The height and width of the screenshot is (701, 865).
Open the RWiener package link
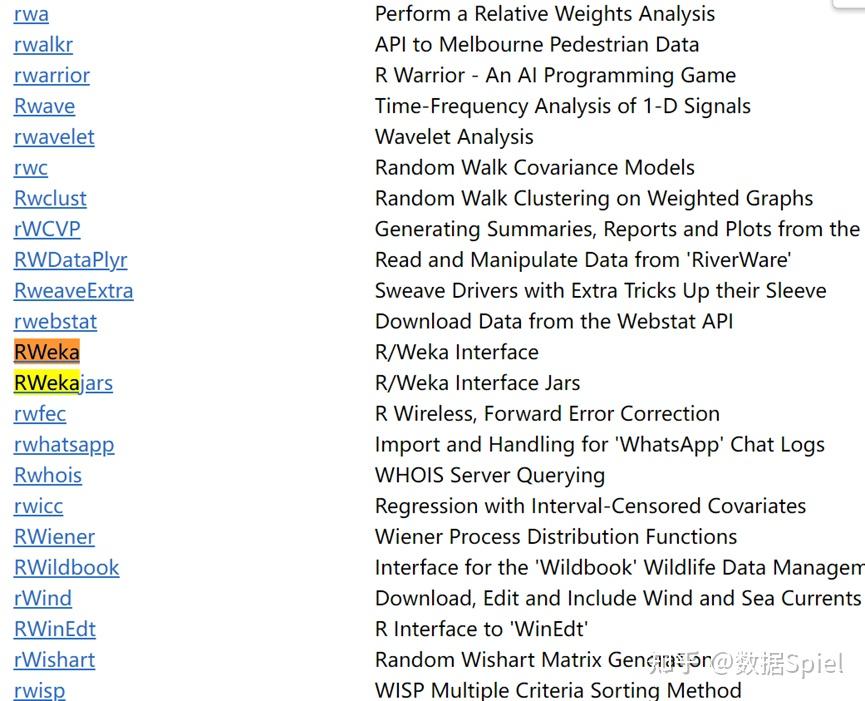click(54, 537)
